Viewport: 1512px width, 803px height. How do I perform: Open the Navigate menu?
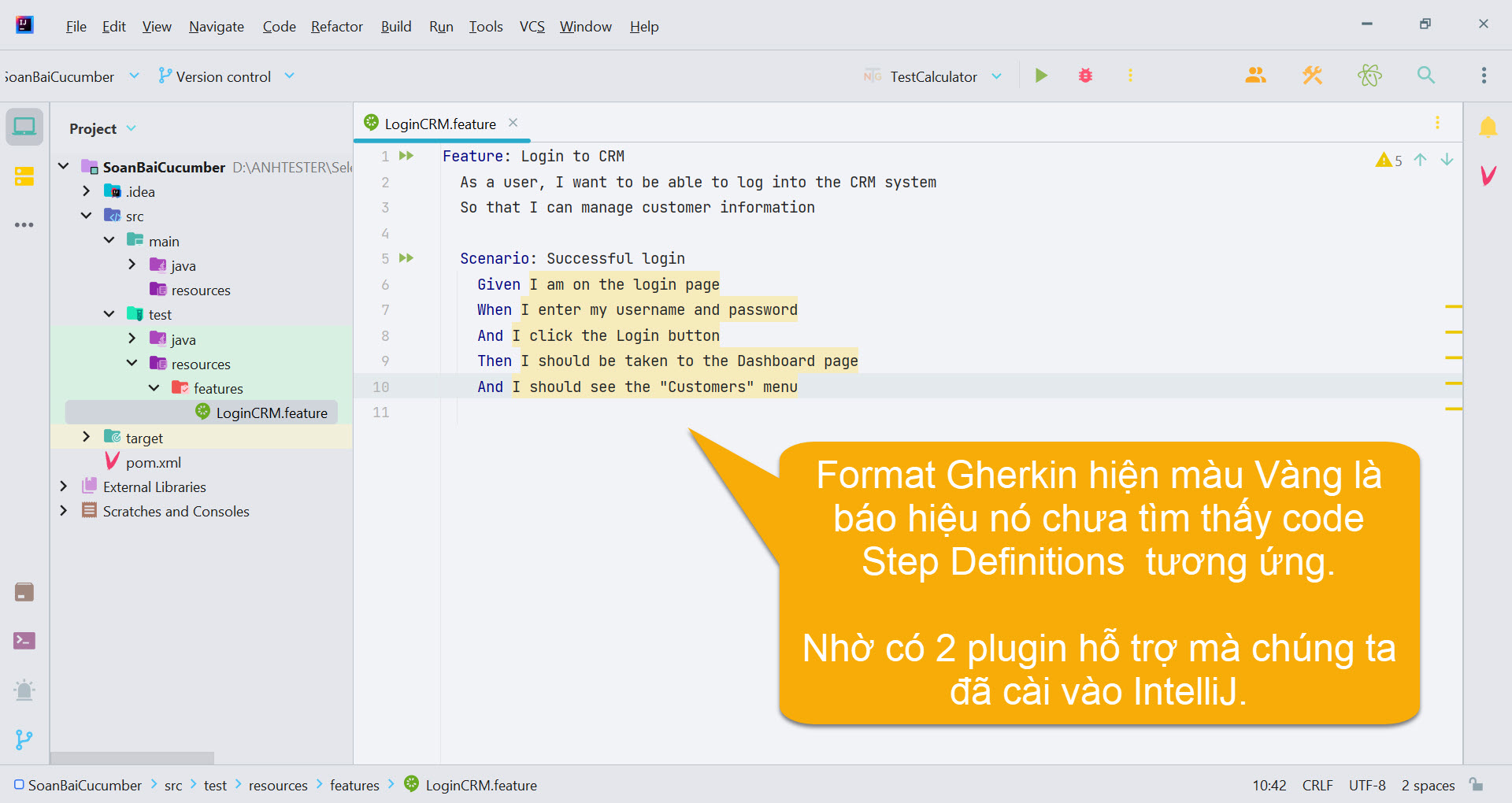point(217,27)
